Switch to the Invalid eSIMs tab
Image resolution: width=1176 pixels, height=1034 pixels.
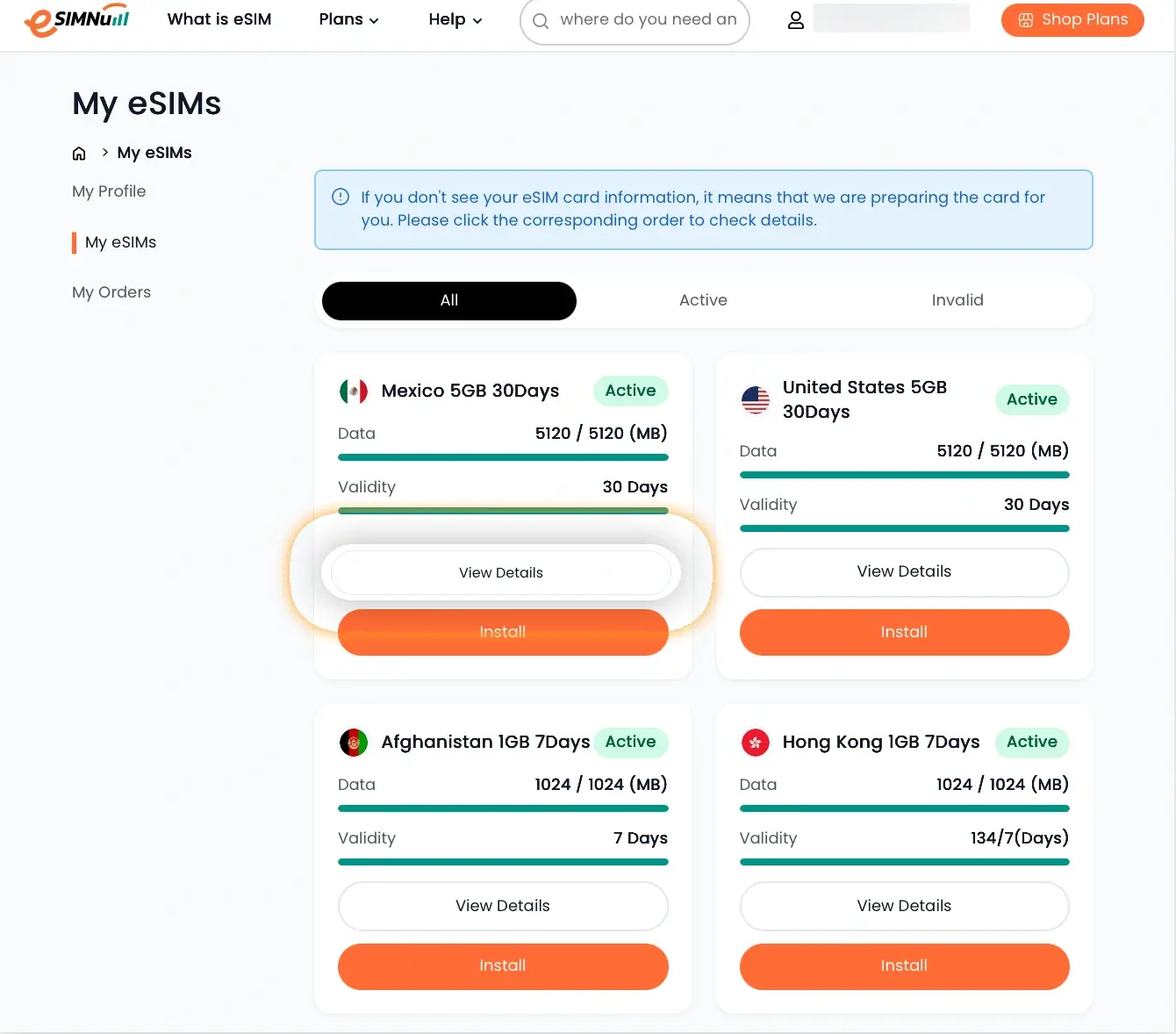(957, 300)
